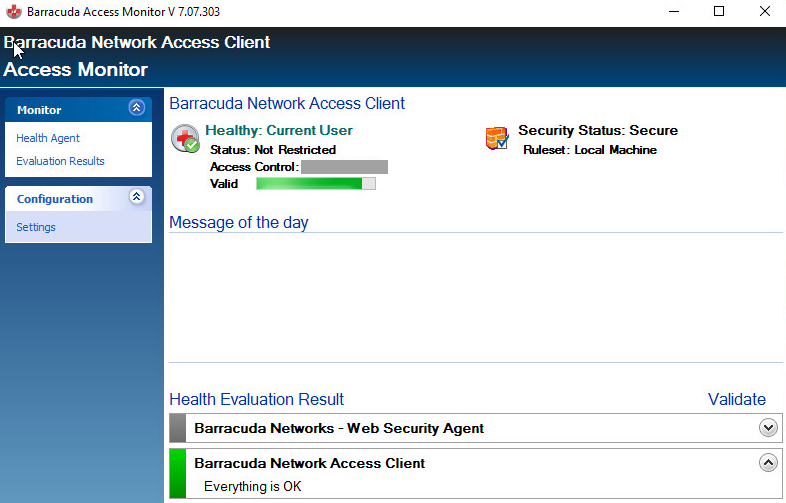Click 'Ruleset: Local Machine' text

click(x=590, y=150)
